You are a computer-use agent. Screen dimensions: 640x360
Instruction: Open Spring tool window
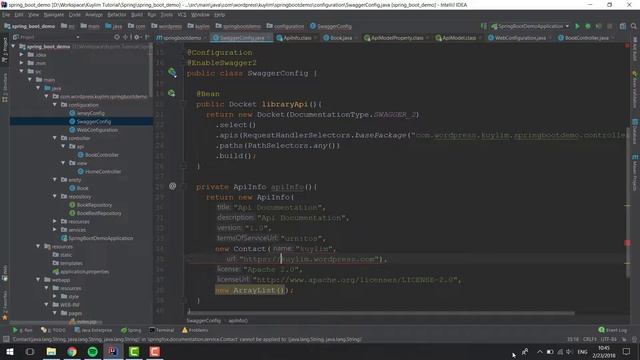(x=131, y=330)
